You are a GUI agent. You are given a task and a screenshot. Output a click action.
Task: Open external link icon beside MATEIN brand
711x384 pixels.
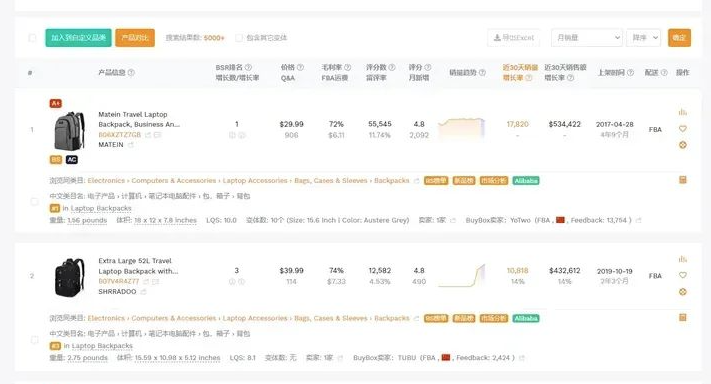coord(131,145)
